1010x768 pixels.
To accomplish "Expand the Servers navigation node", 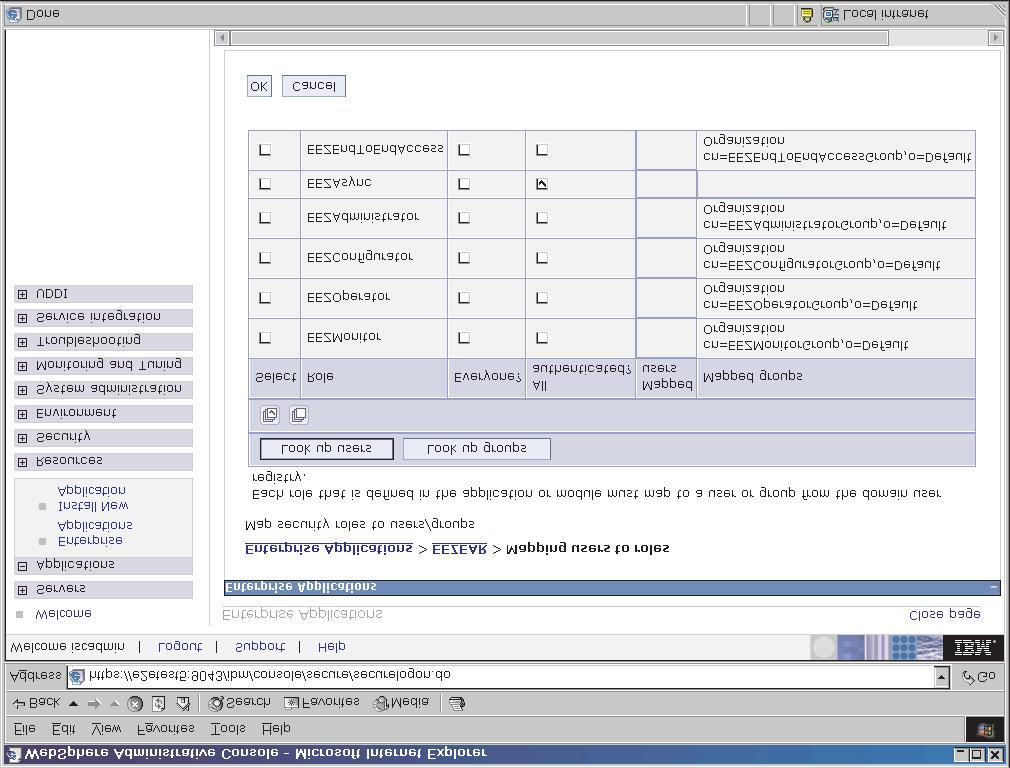I will (23, 590).
